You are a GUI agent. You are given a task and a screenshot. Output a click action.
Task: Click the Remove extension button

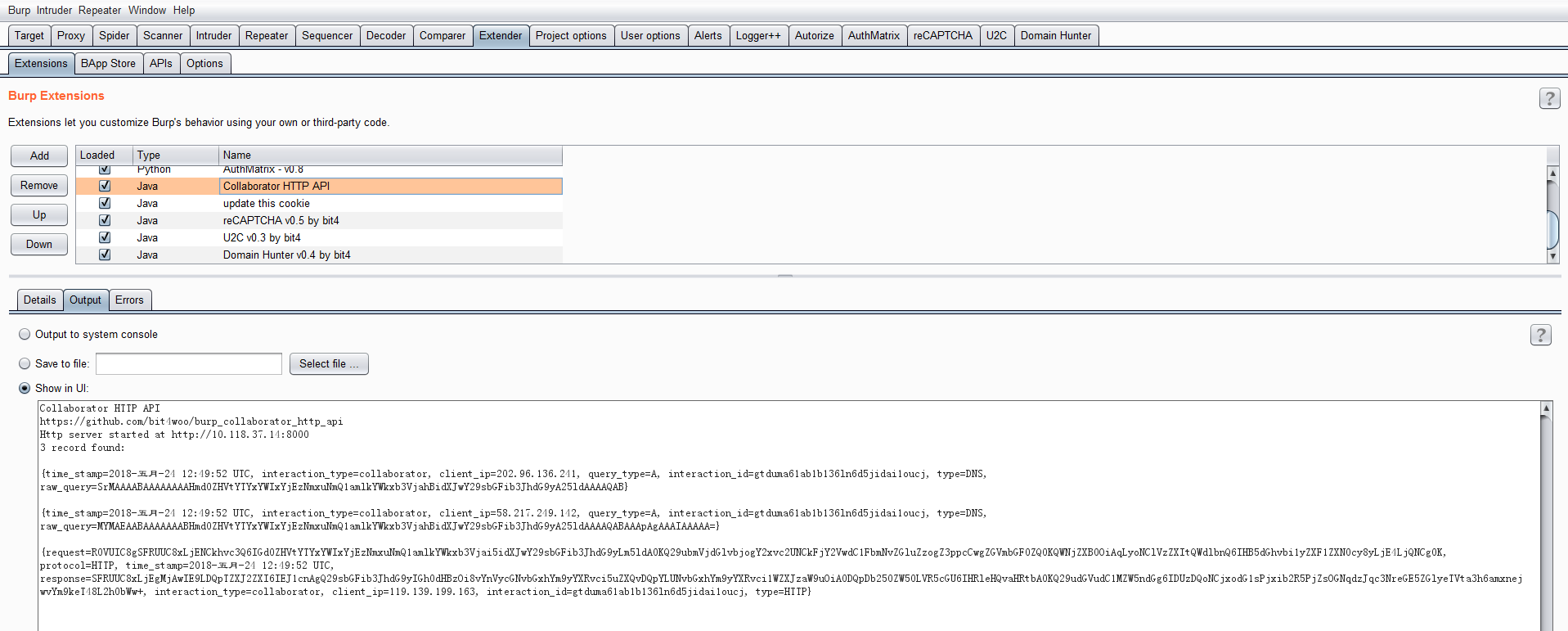(x=39, y=185)
